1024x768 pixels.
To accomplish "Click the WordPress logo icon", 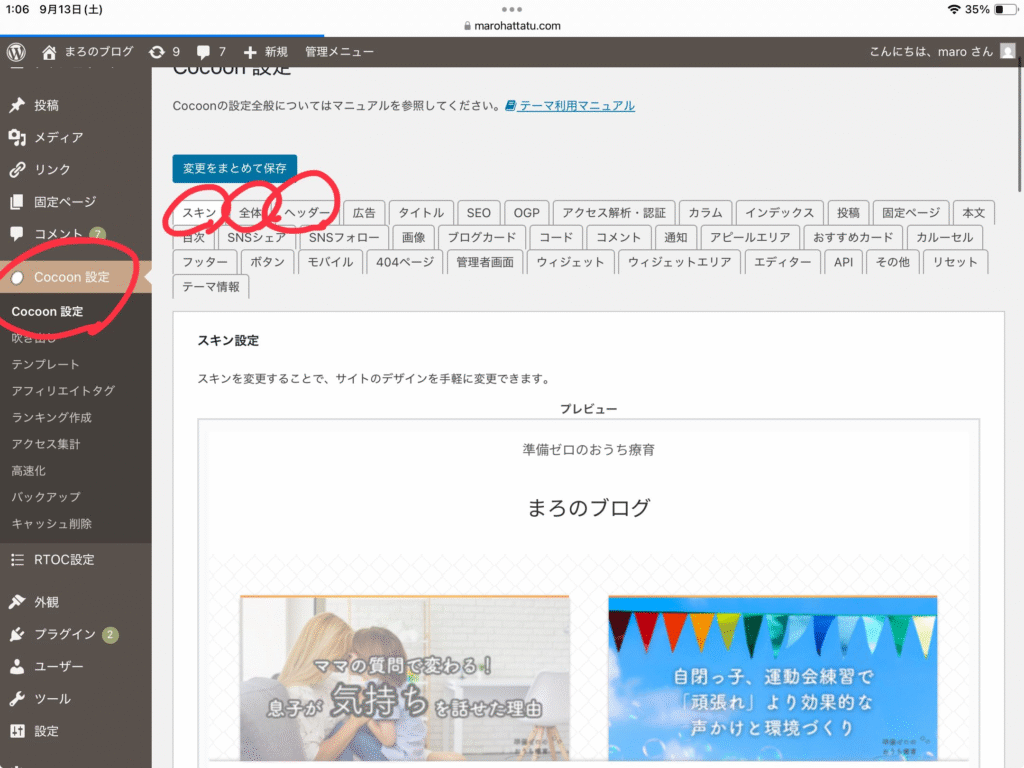I will (16, 52).
